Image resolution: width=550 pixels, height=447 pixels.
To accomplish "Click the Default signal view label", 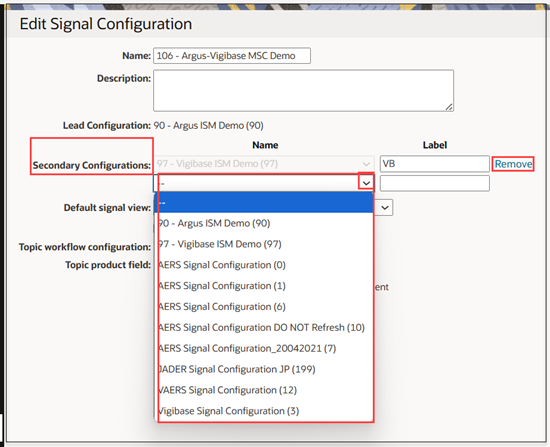I will [107, 208].
